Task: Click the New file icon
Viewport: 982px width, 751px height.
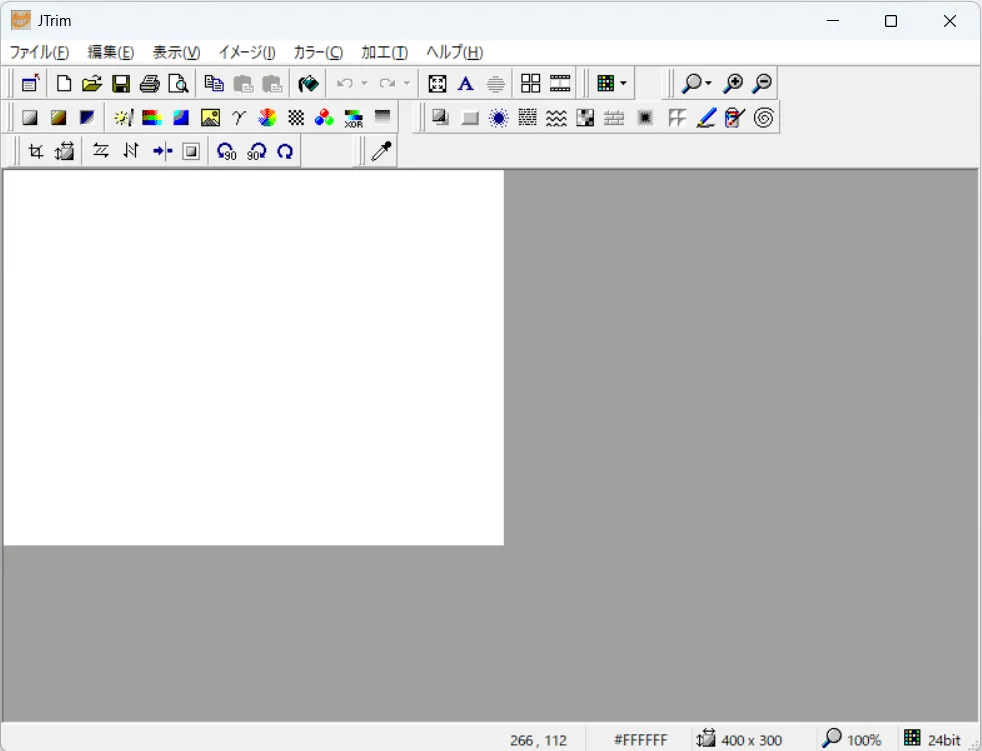Action: pos(64,84)
